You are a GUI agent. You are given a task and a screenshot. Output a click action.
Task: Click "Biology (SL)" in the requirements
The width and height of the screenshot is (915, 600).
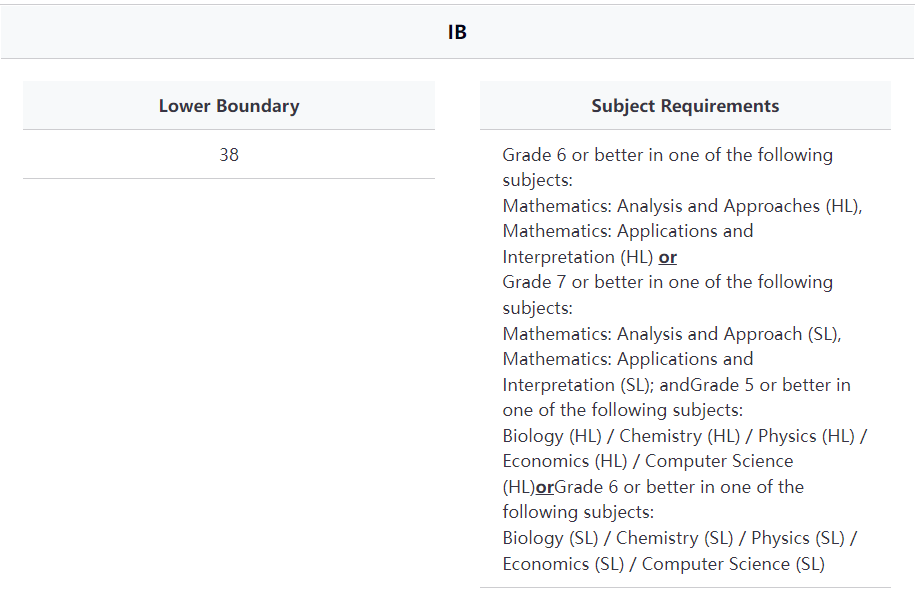[x=550, y=538]
